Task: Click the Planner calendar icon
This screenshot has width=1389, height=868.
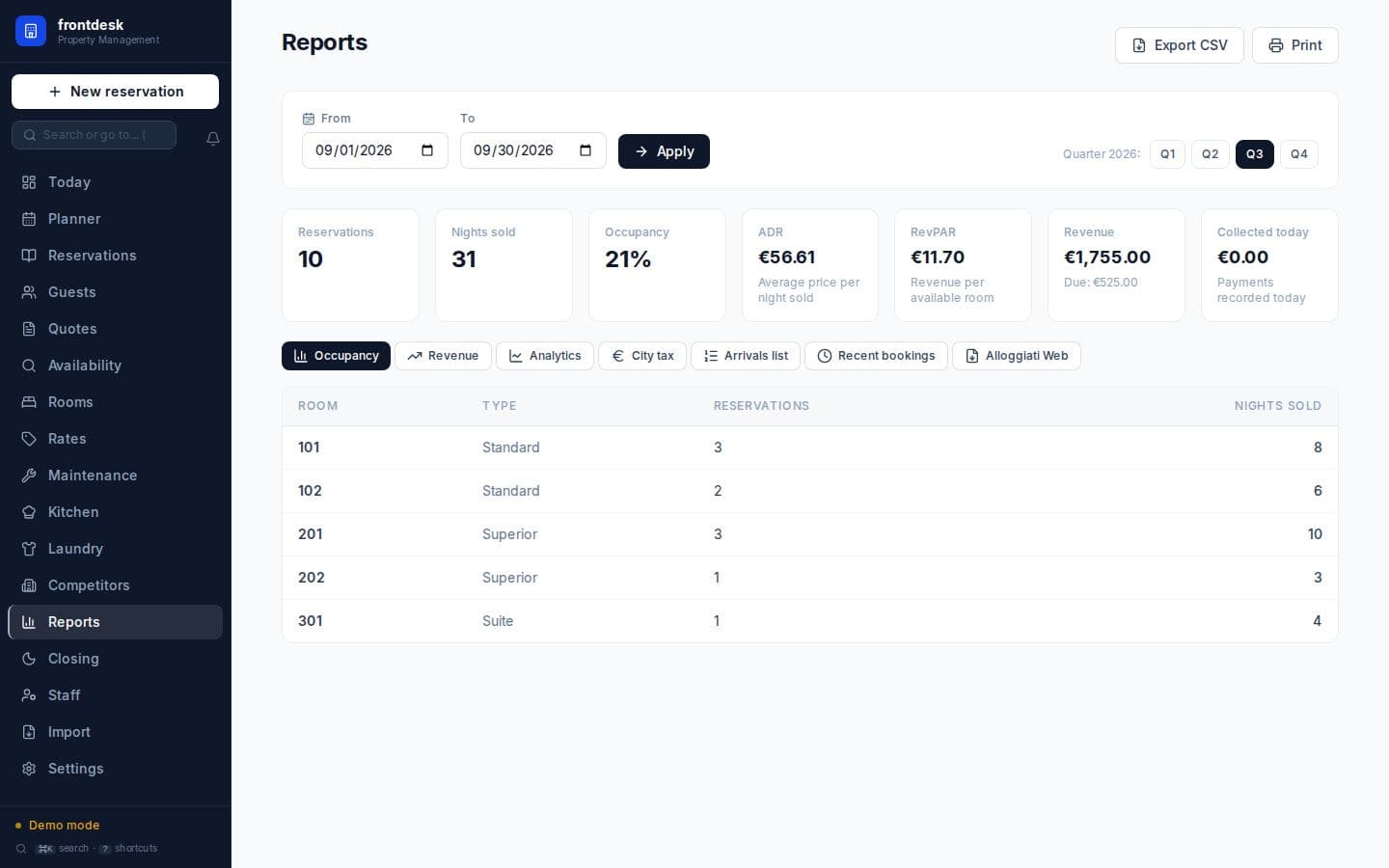Action: point(29,219)
